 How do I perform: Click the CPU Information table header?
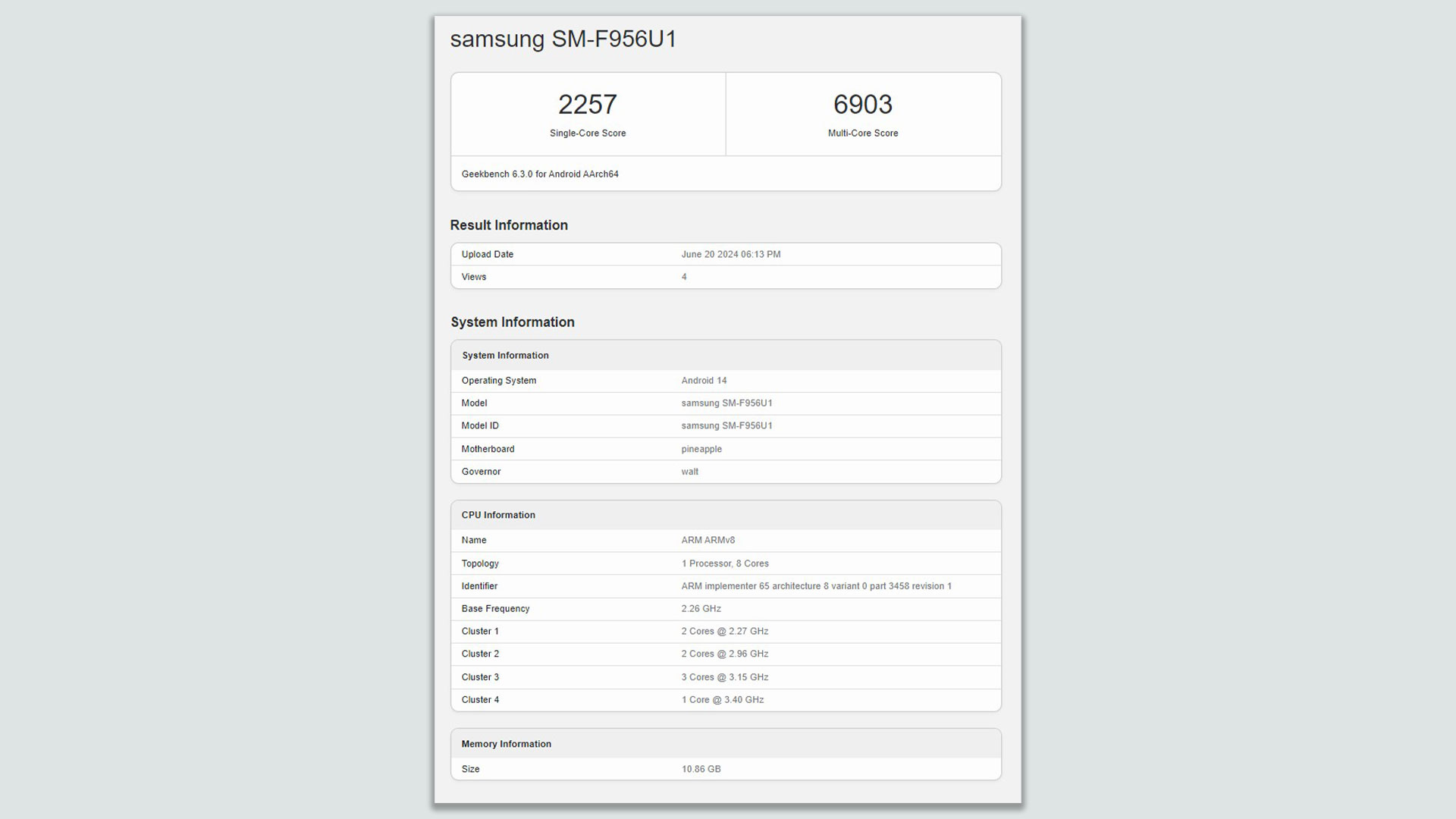[498, 515]
